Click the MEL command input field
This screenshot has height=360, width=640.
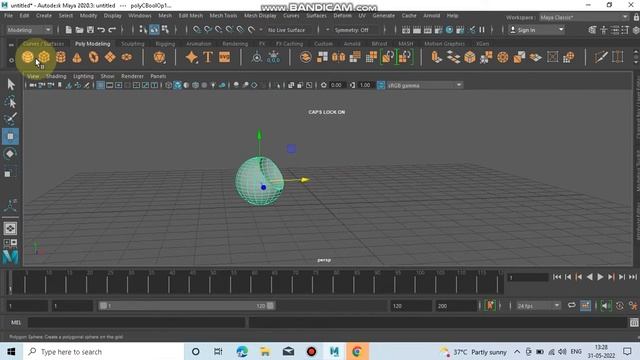click(137, 322)
